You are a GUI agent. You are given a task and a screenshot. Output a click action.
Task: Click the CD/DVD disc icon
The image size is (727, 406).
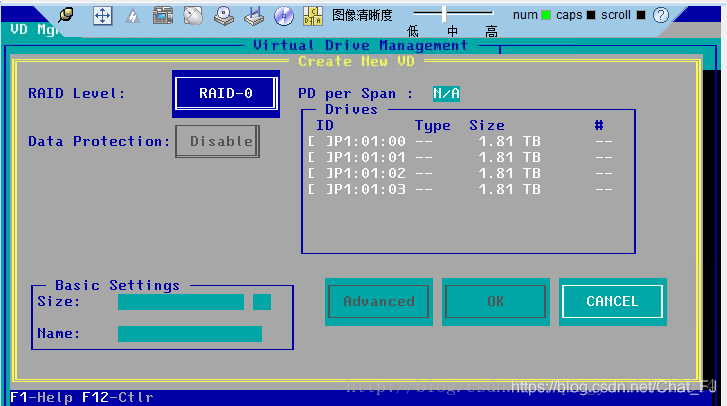284,16
